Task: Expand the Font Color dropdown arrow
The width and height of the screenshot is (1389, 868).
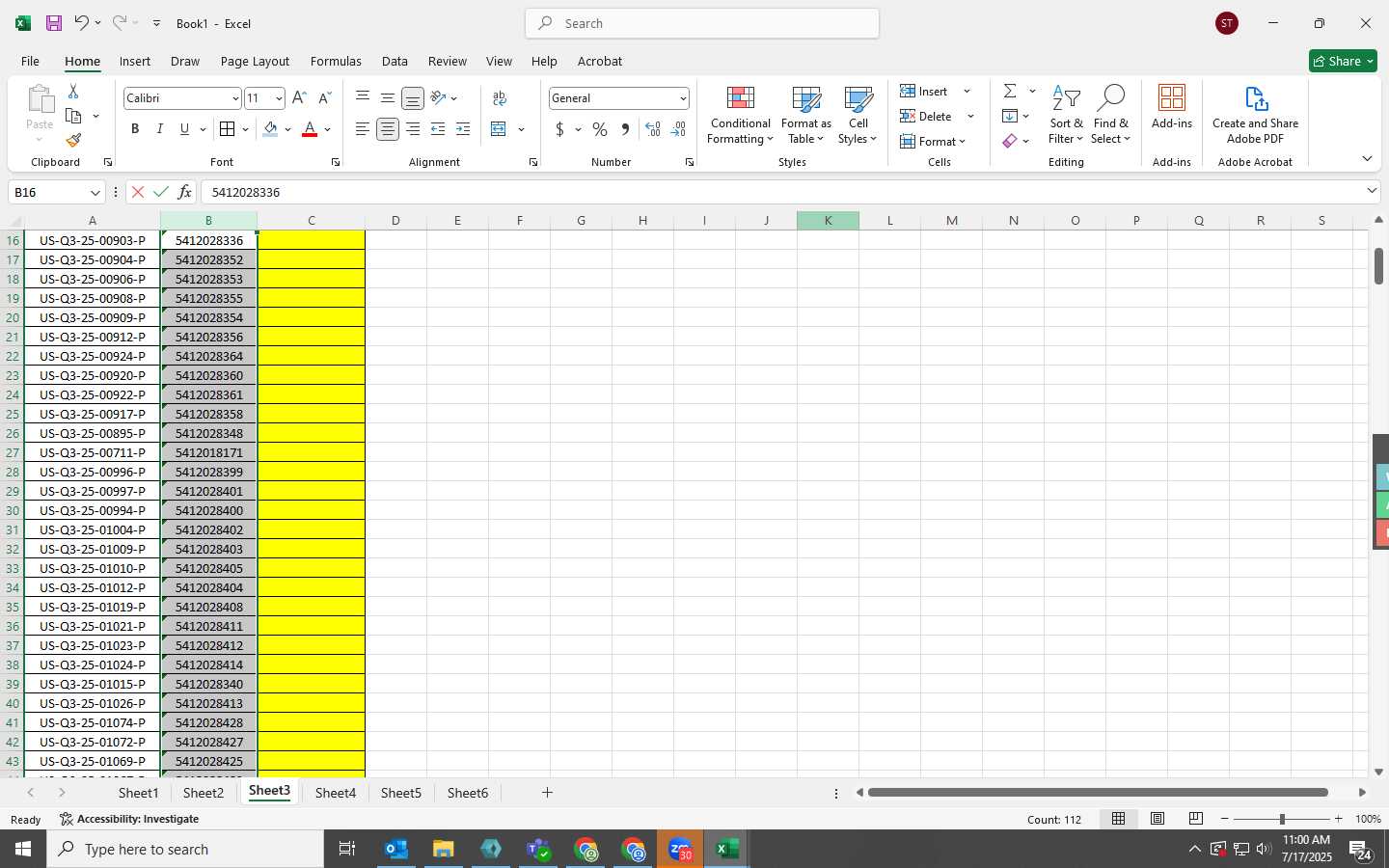Action: click(328, 129)
